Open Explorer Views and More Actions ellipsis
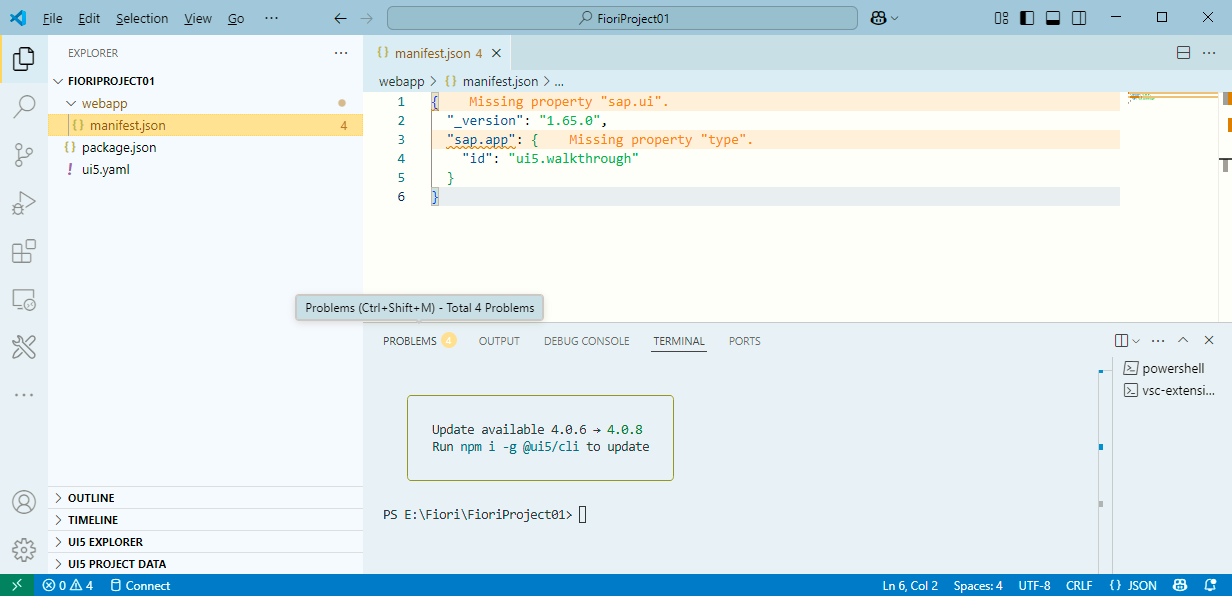 point(341,53)
